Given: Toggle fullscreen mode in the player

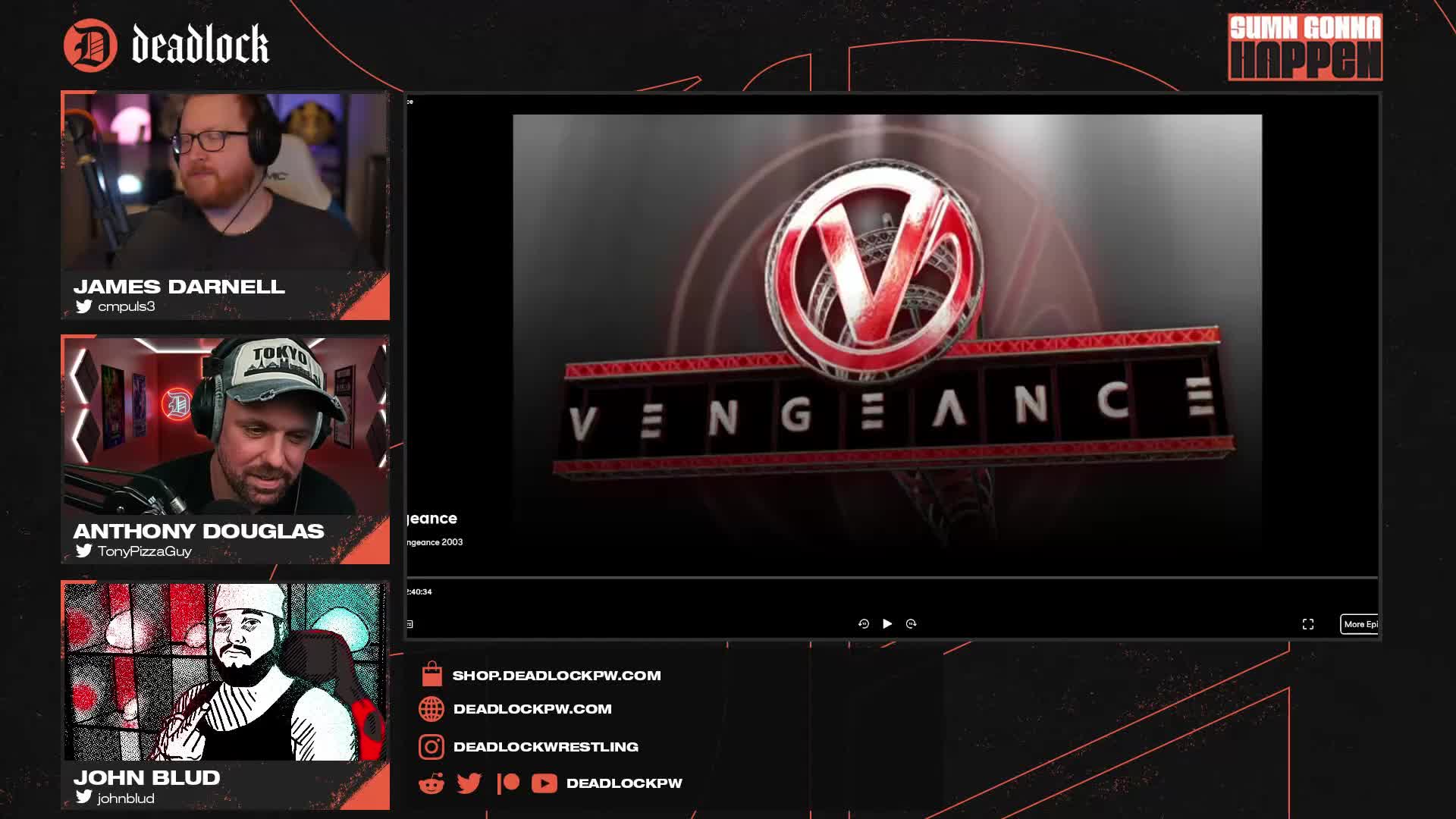Looking at the screenshot, I should click(x=1307, y=624).
